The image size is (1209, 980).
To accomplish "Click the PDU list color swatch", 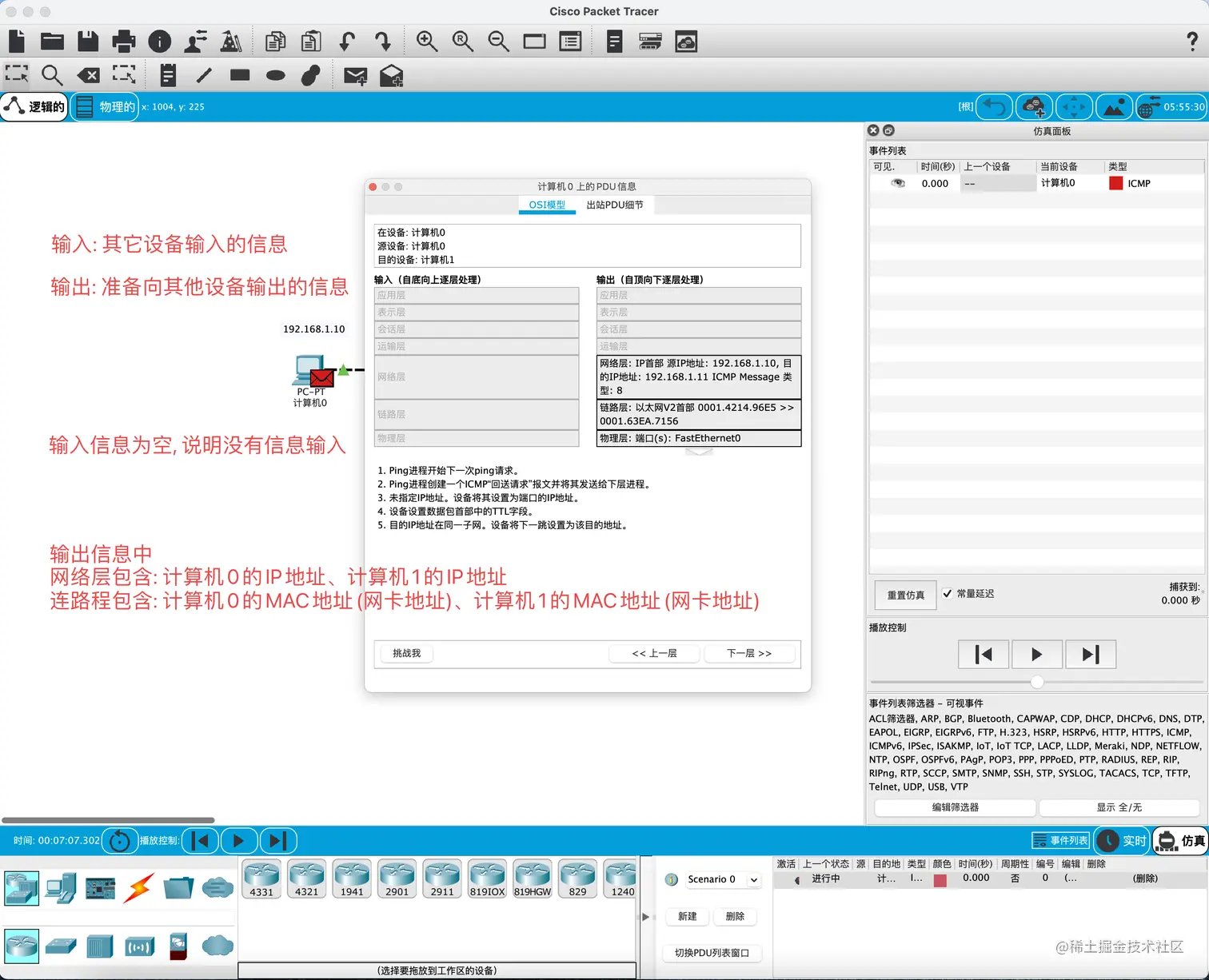I will [940, 880].
